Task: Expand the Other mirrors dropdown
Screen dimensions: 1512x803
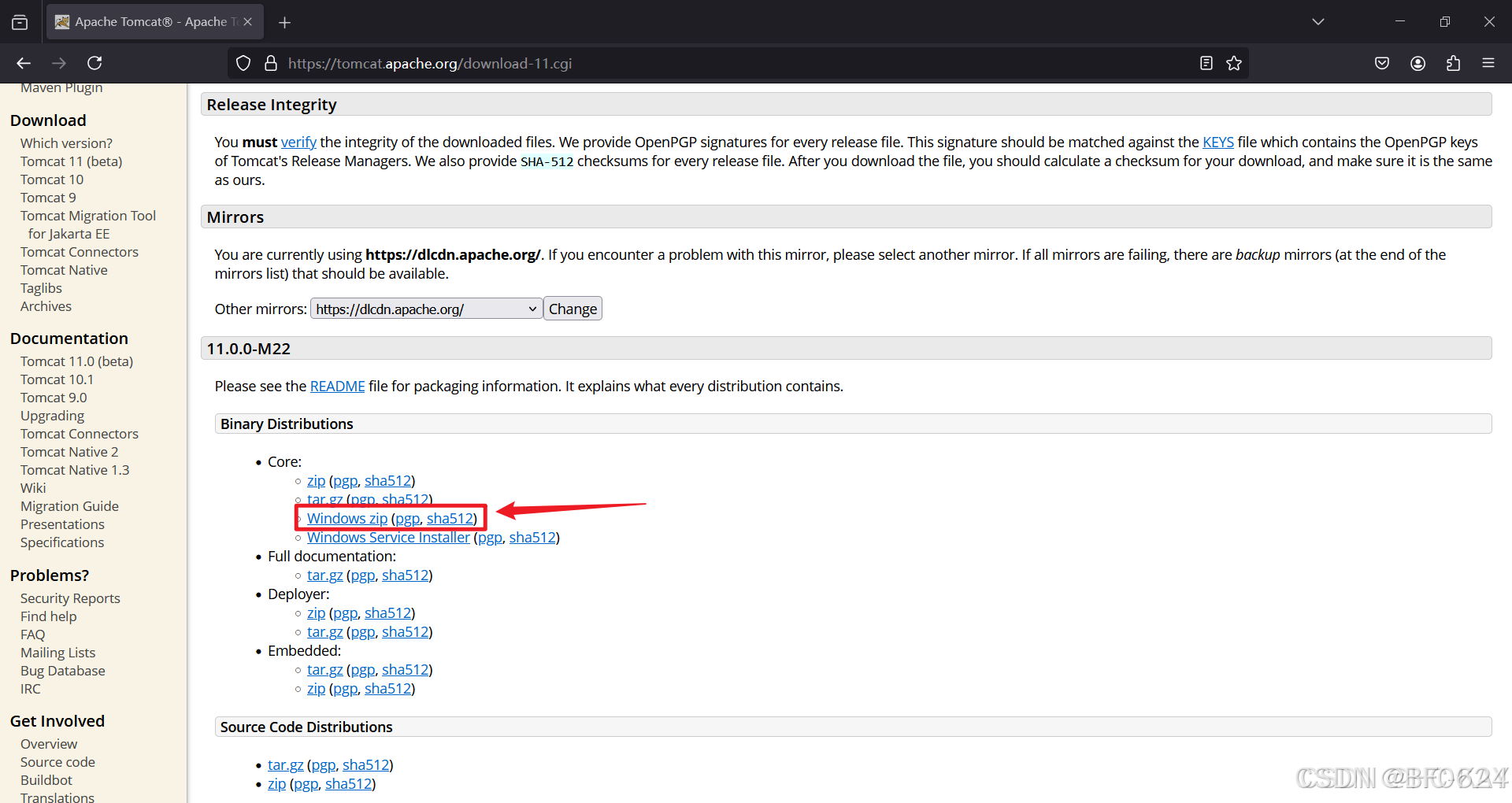Action: [x=426, y=309]
